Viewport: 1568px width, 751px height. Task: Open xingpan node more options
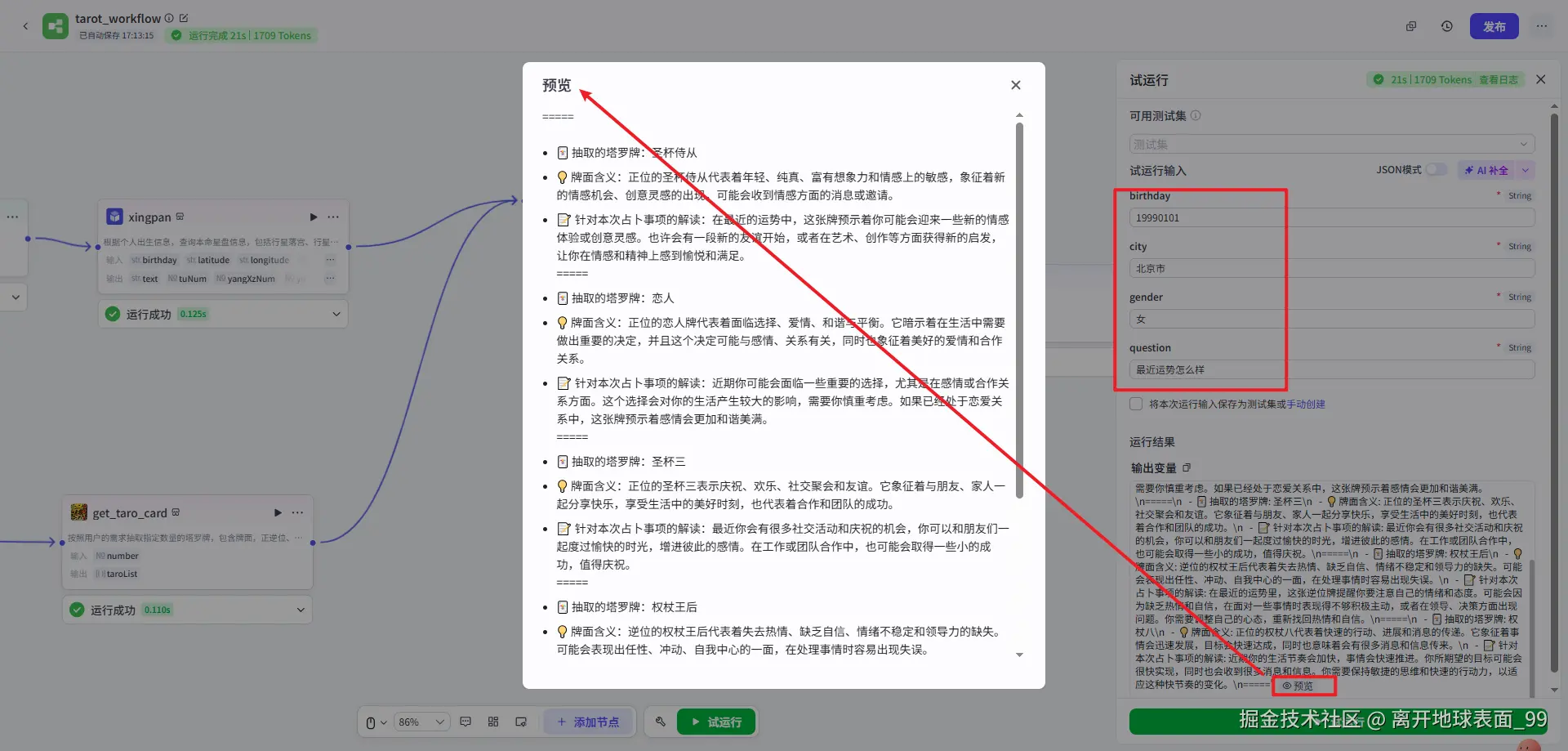click(x=333, y=217)
